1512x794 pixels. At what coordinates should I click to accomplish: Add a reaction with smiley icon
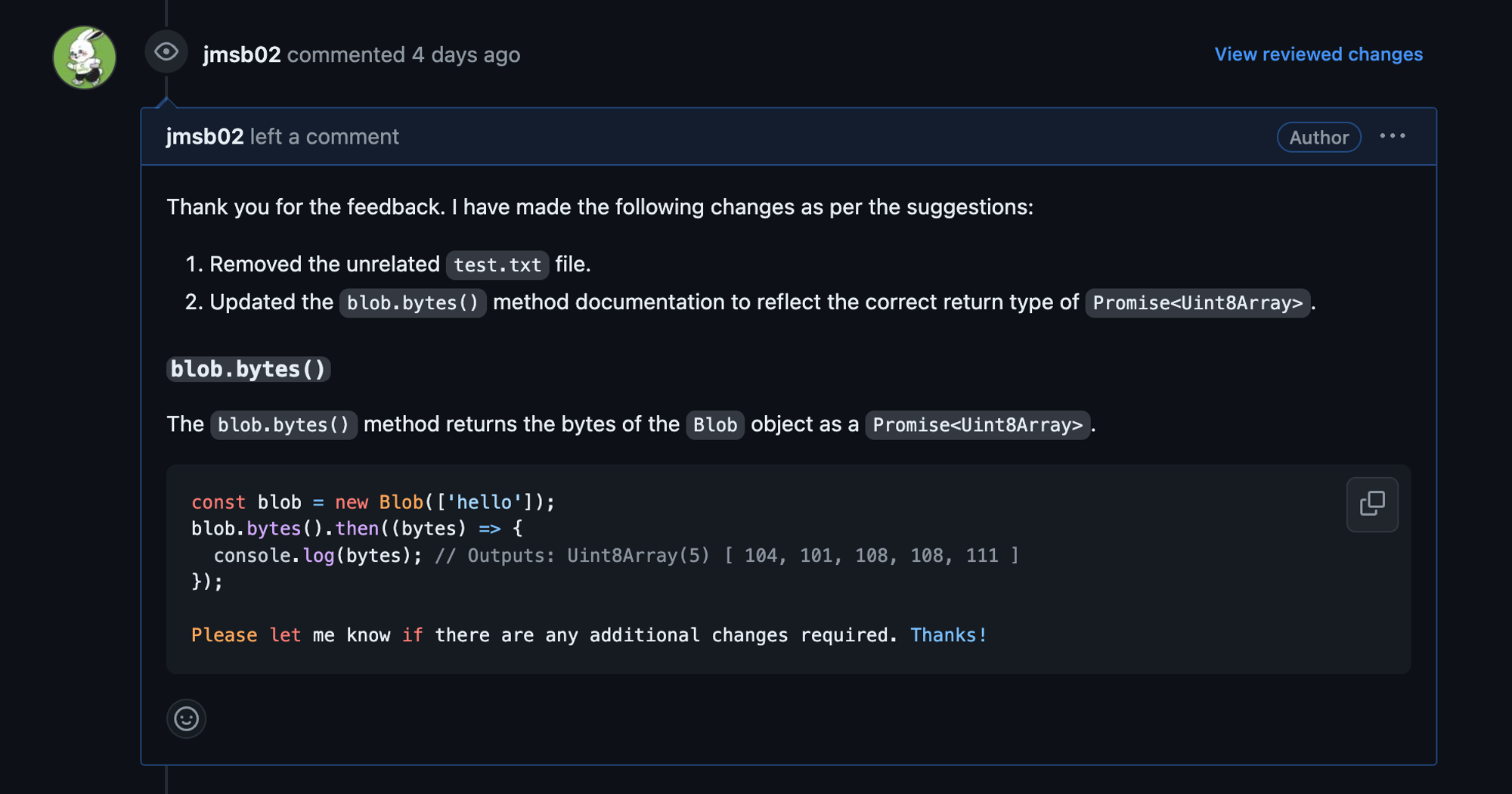(186, 718)
